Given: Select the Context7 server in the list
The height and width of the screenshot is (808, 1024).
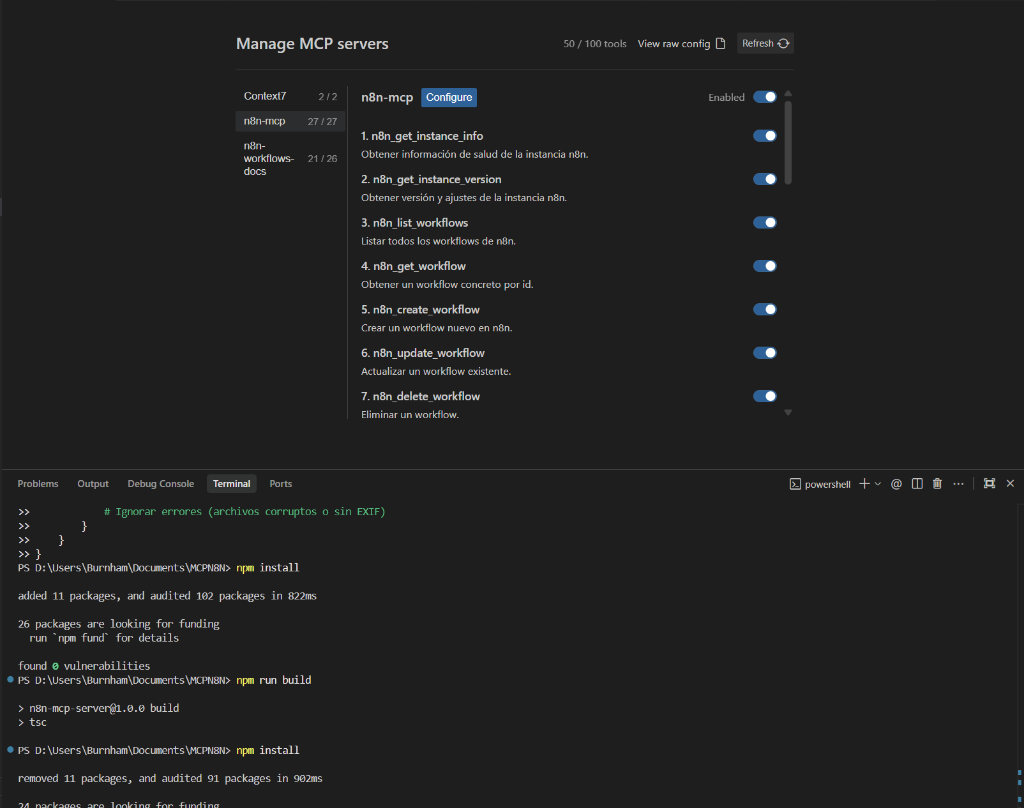Looking at the screenshot, I should [290, 96].
